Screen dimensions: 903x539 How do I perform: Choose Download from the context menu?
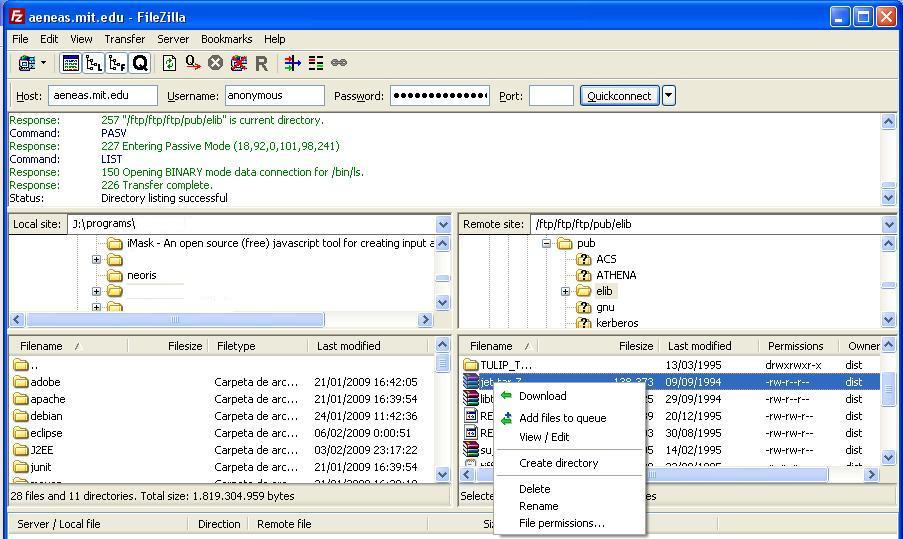[569, 396]
